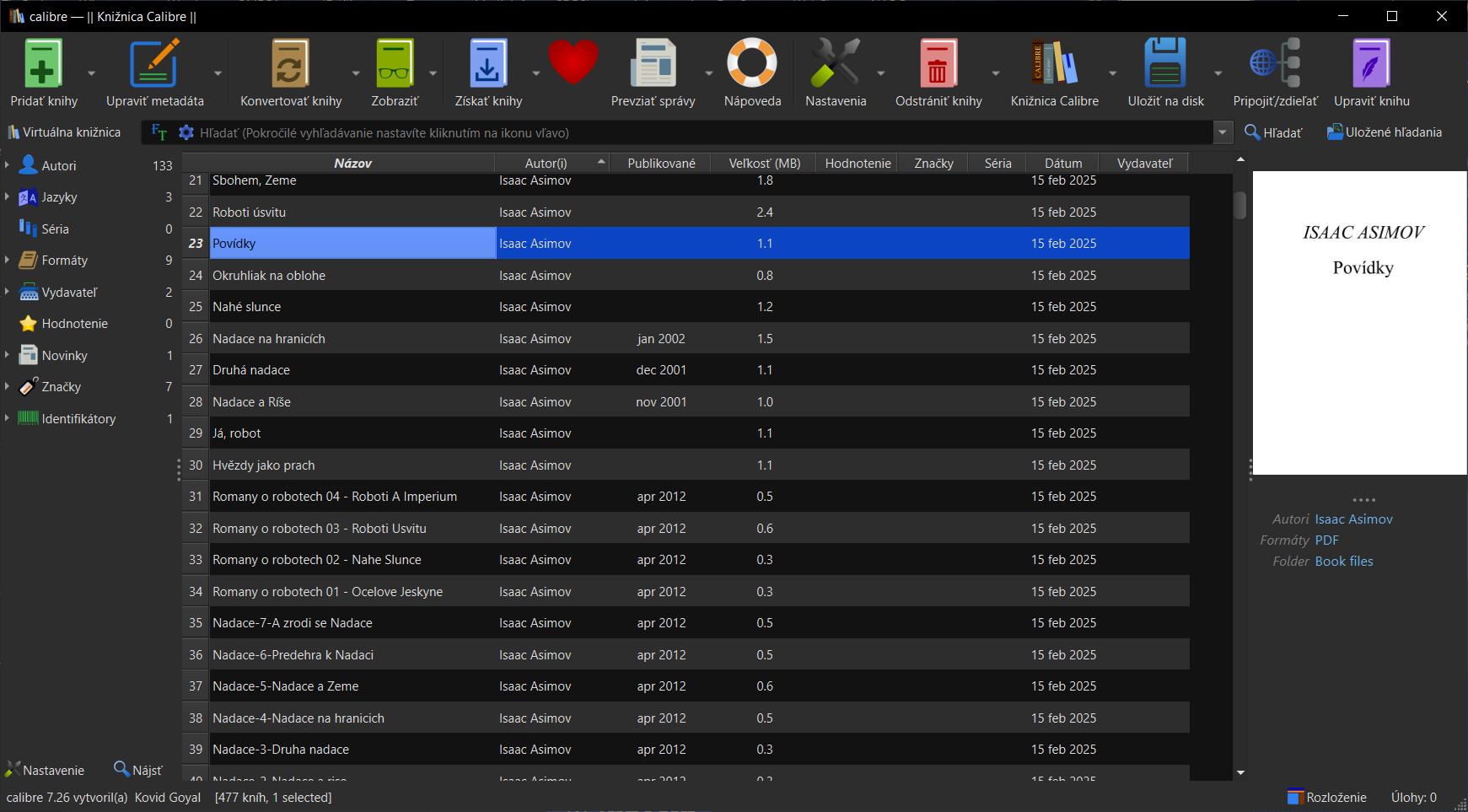Open Pripojiť/zdieľať connect icon
This screenshot has height=812, width=1468.
coord(1274,65)
